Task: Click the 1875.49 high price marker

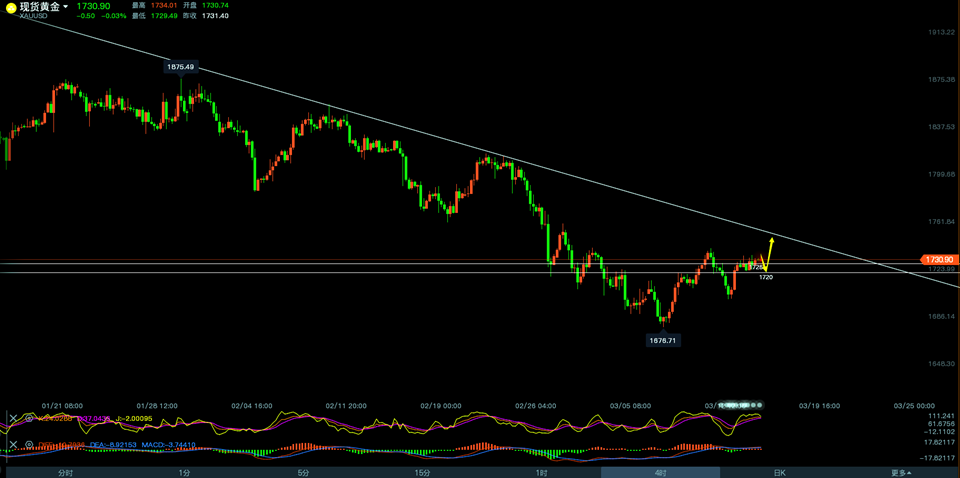Action: pyautogui.click(x=181, y=67)
